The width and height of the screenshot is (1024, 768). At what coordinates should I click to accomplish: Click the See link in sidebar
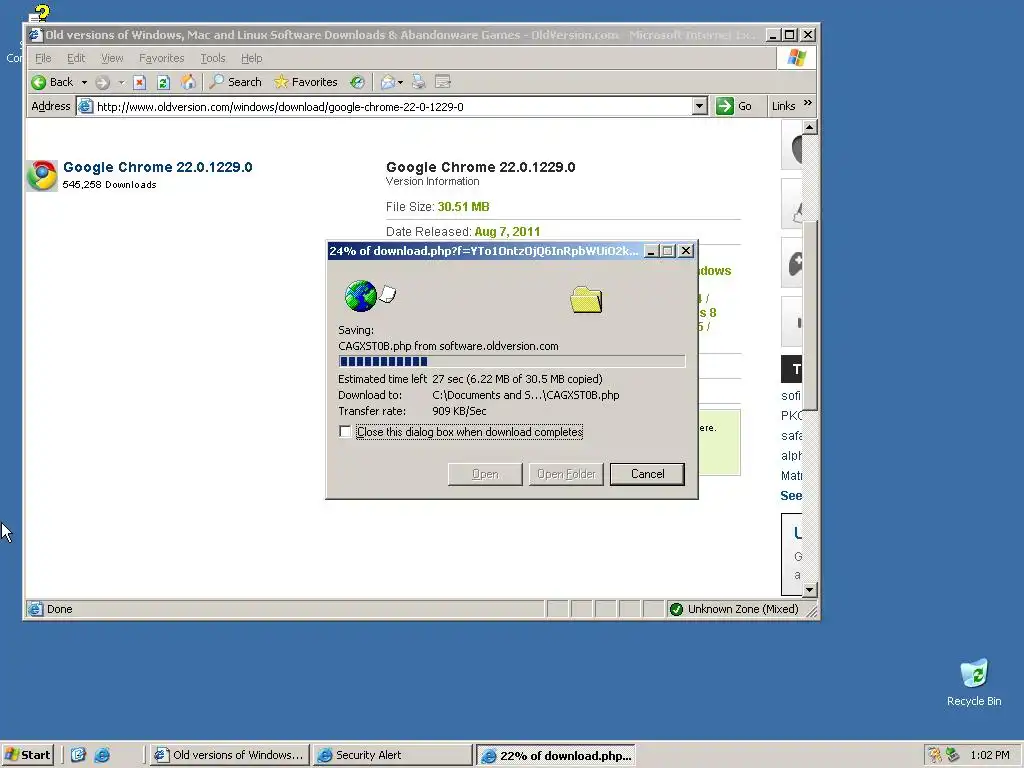pos(791,496)
